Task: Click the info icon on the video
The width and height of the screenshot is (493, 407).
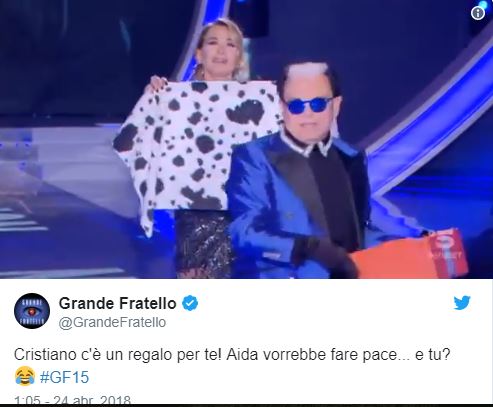Action: point(478,13)
